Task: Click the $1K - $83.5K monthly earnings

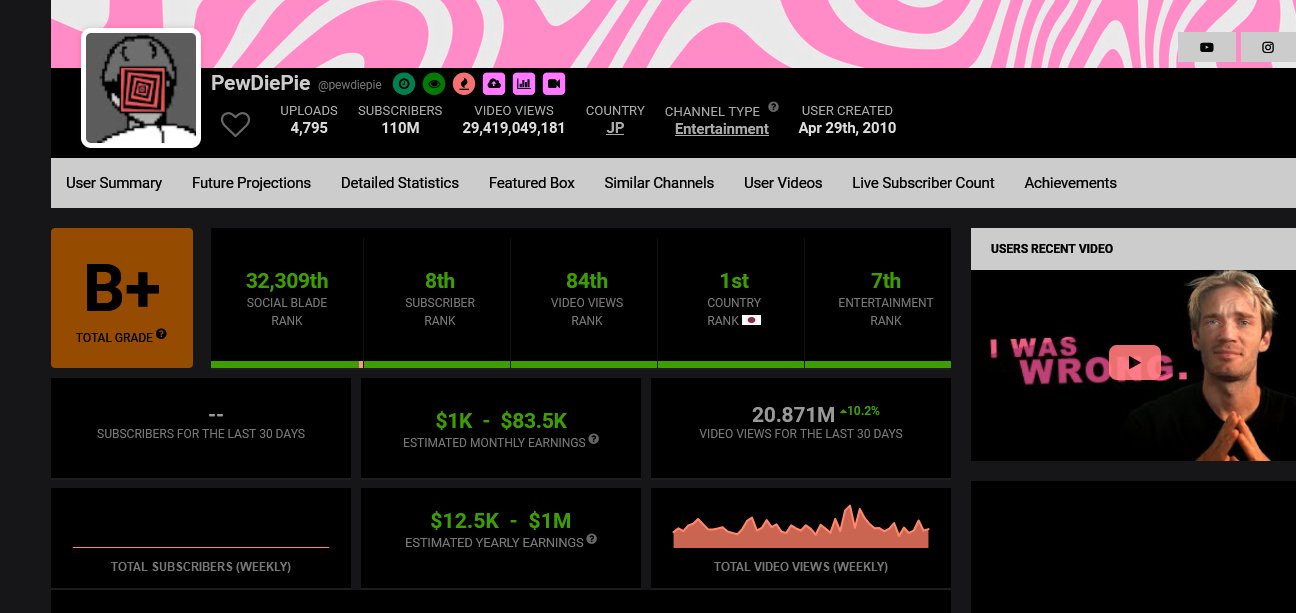Action: [501, 421]
